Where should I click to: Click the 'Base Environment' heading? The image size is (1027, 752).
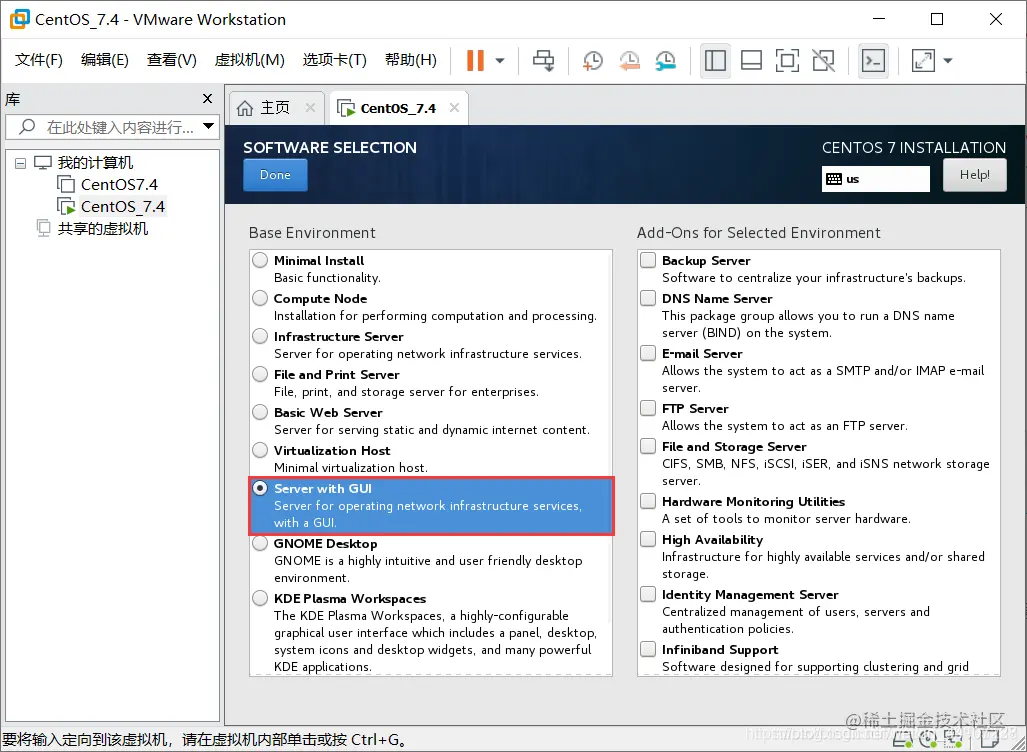pyautogui.click(x=312, y=233)
